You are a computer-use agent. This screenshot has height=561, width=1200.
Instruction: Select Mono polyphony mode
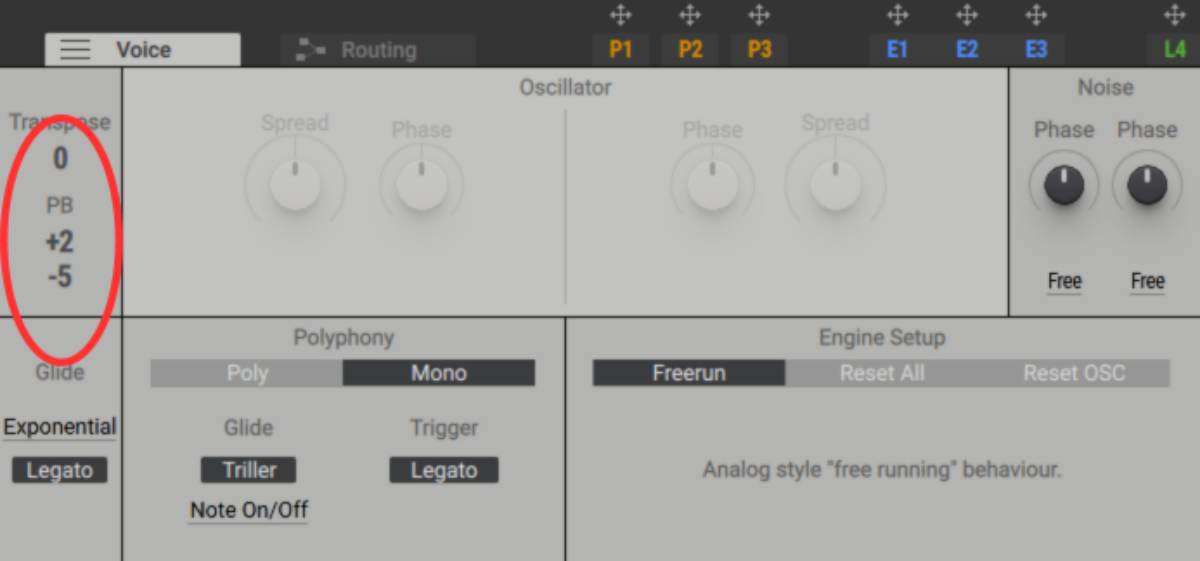tap(439, 373)
